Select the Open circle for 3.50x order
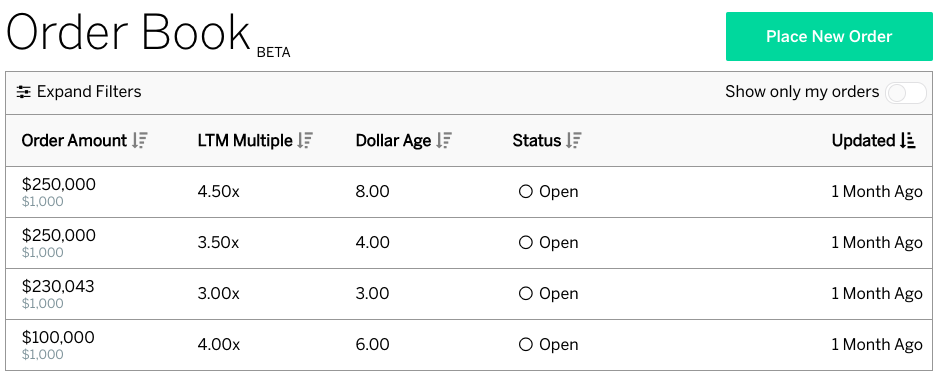Screen dimensions: 939x377 (526, 242)
